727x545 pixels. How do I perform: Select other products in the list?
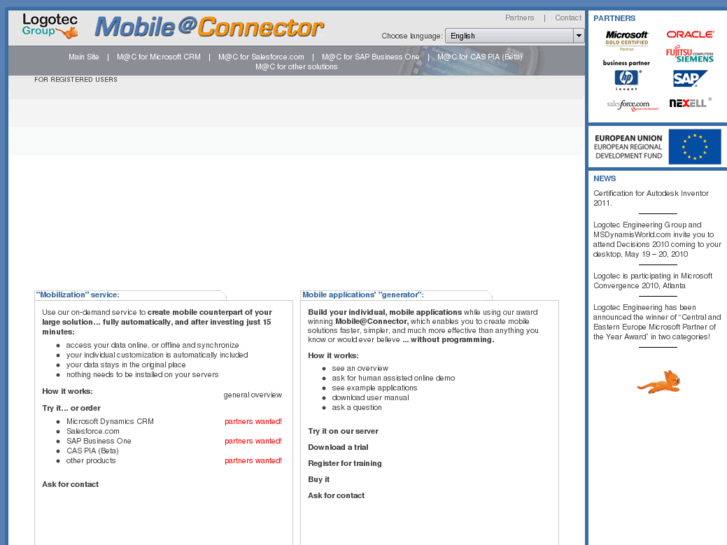[91, 461]
